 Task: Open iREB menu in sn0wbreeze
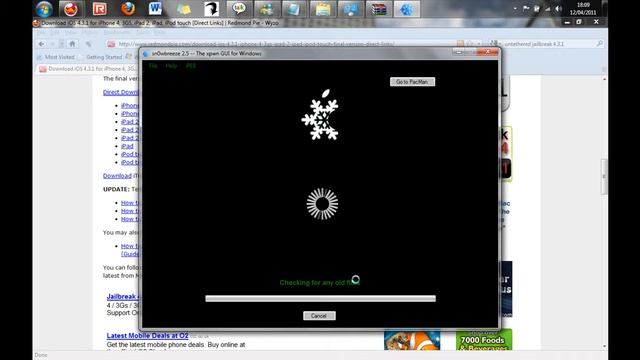(191, 66)
